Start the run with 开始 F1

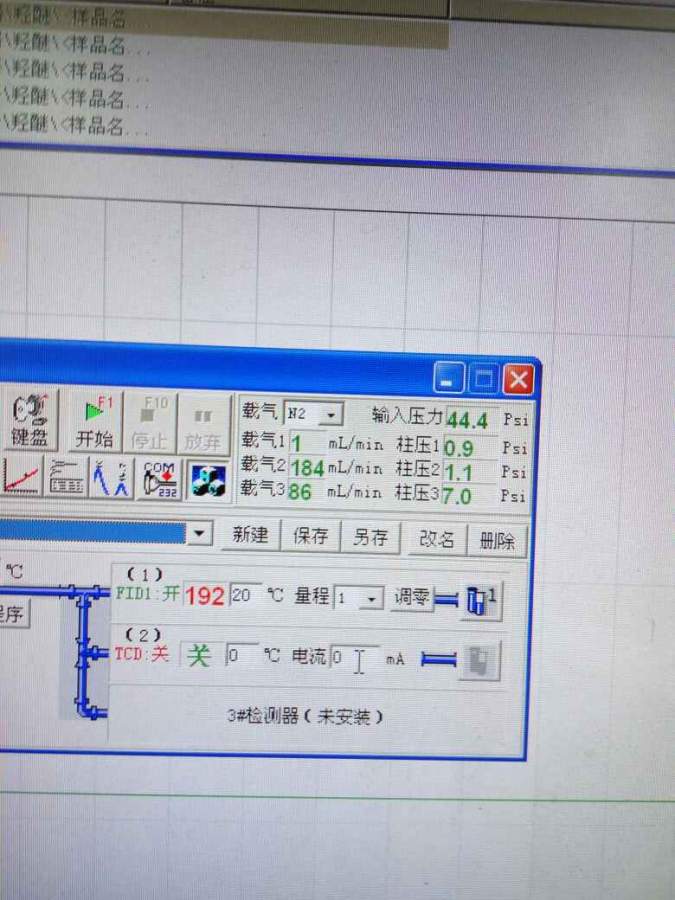[94, 422]
